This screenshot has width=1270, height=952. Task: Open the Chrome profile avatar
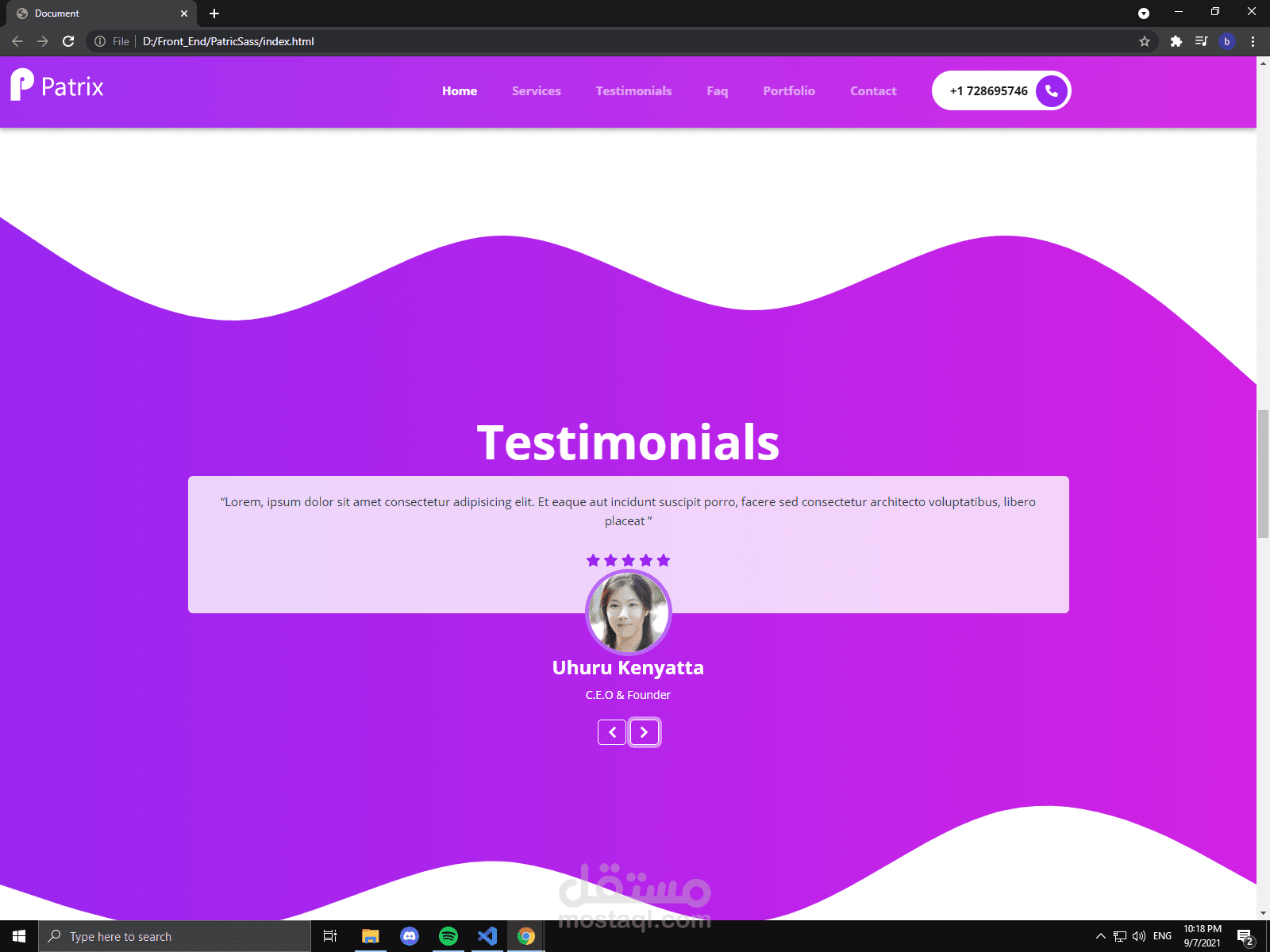(1227, 41)
